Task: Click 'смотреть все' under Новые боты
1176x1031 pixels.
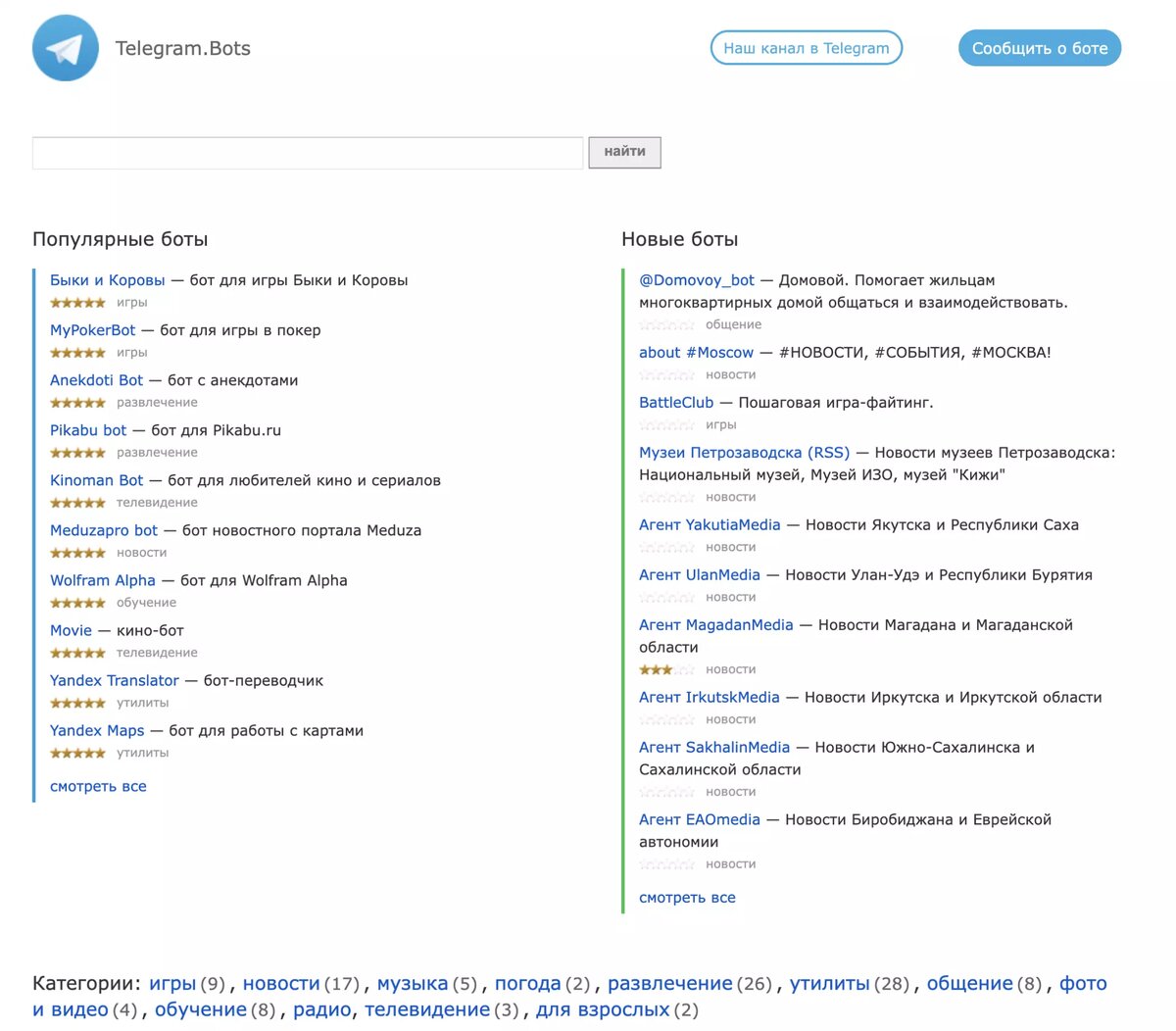Action: coord(687,898)
